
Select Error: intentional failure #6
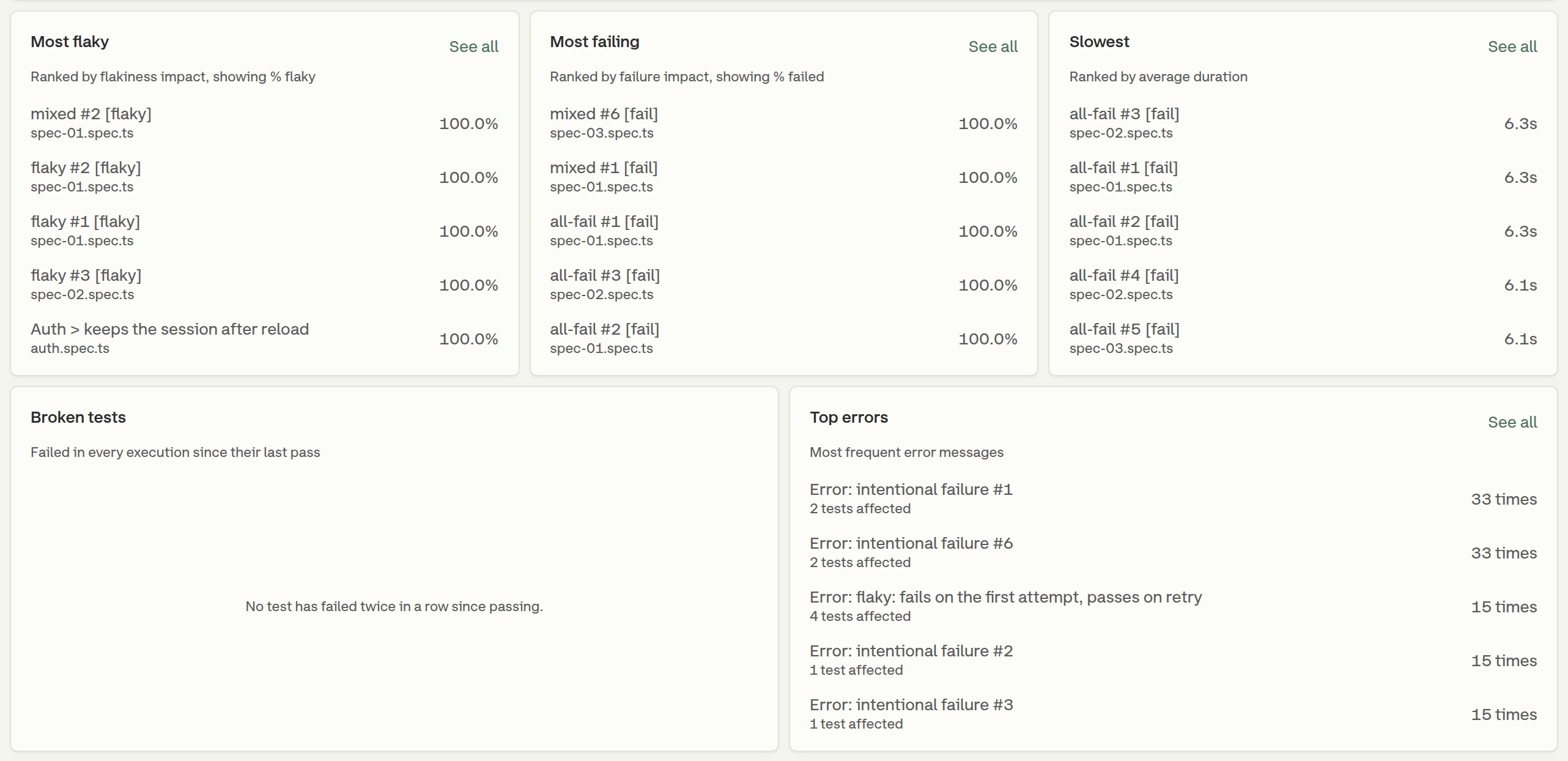(x=1173, y=552)
